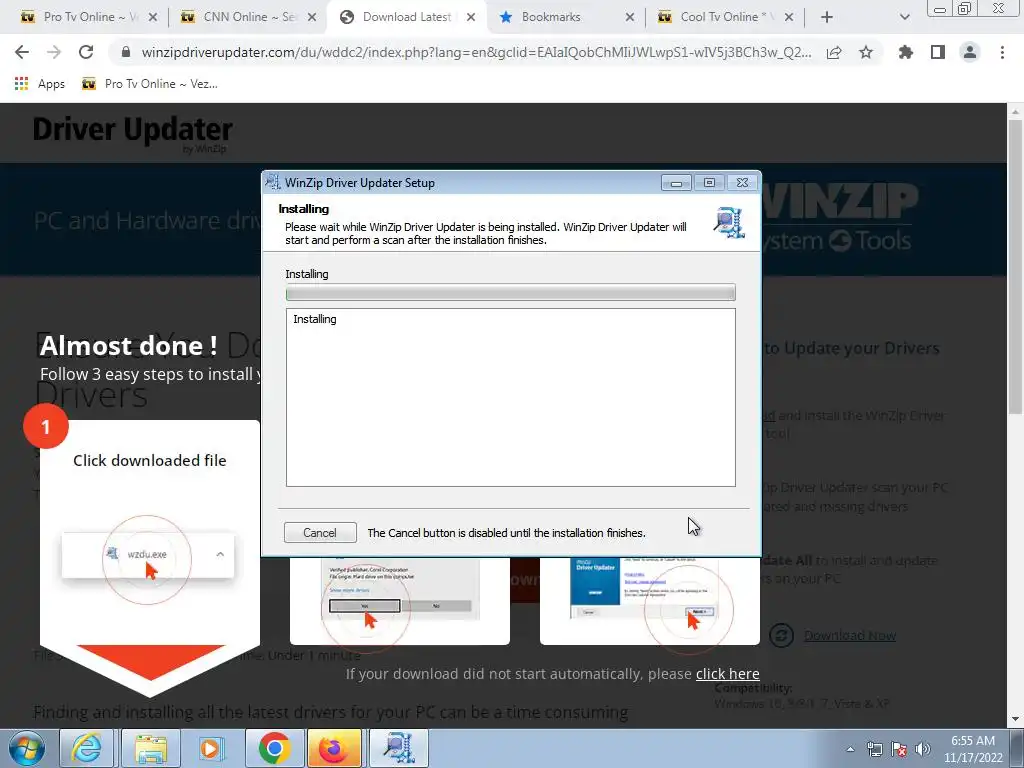Click the scrollbar down arrow
This screenshot has height=768, width=1024.
pyautogui.click(x=1015, y=720)
